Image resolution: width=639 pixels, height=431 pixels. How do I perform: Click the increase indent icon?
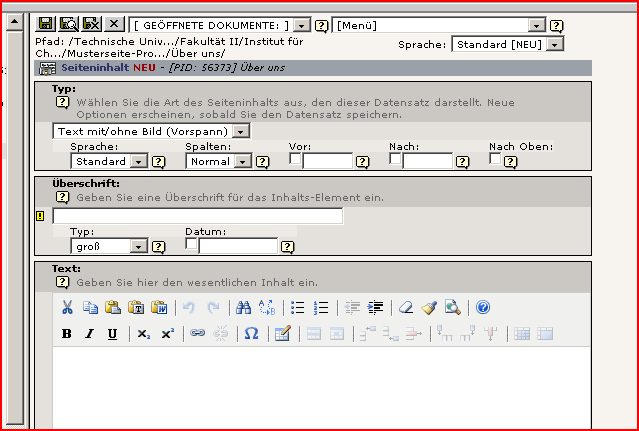[x=375, y=308]
